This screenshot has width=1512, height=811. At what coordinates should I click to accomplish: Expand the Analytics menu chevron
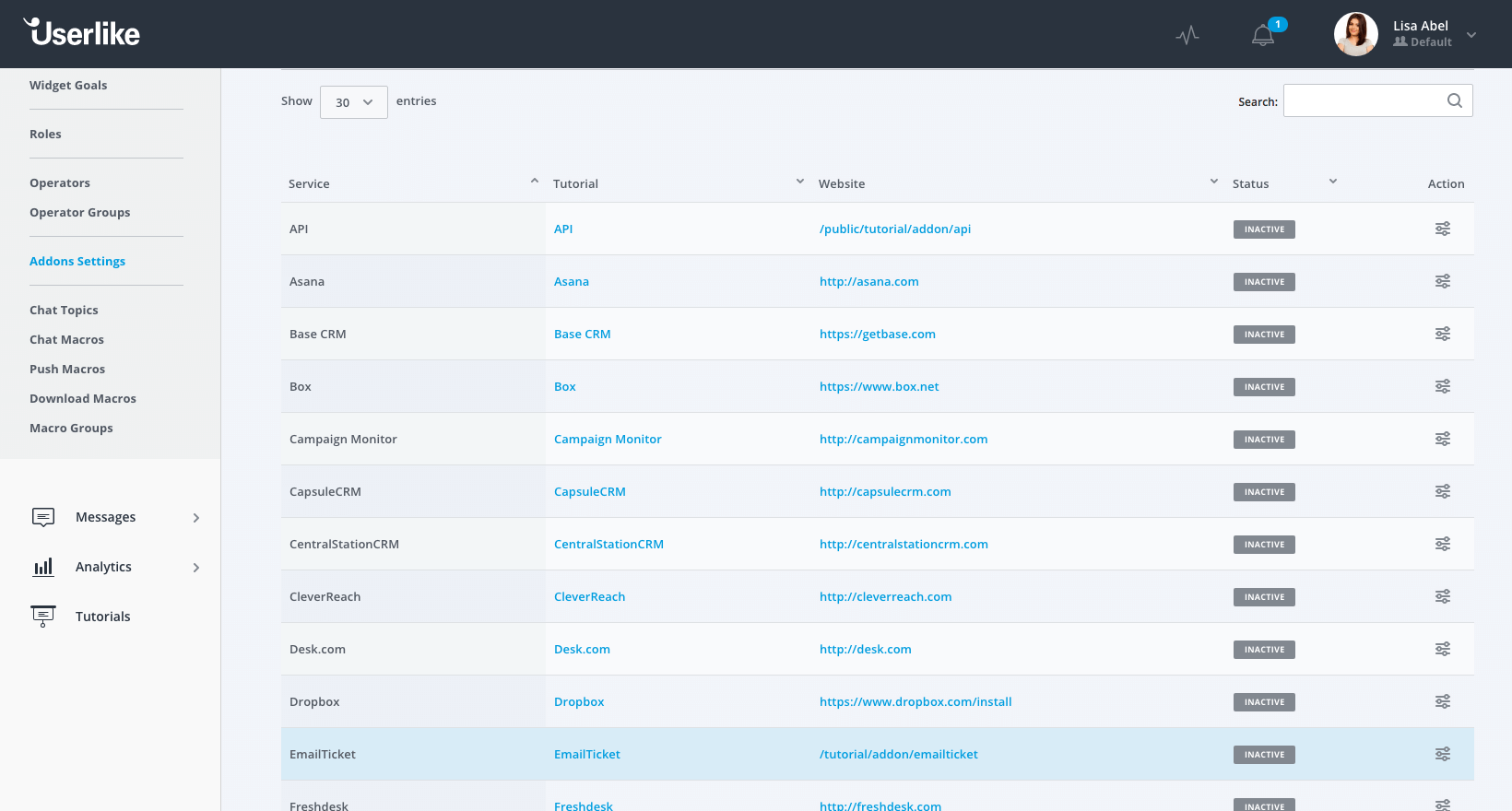click(195, 568)
